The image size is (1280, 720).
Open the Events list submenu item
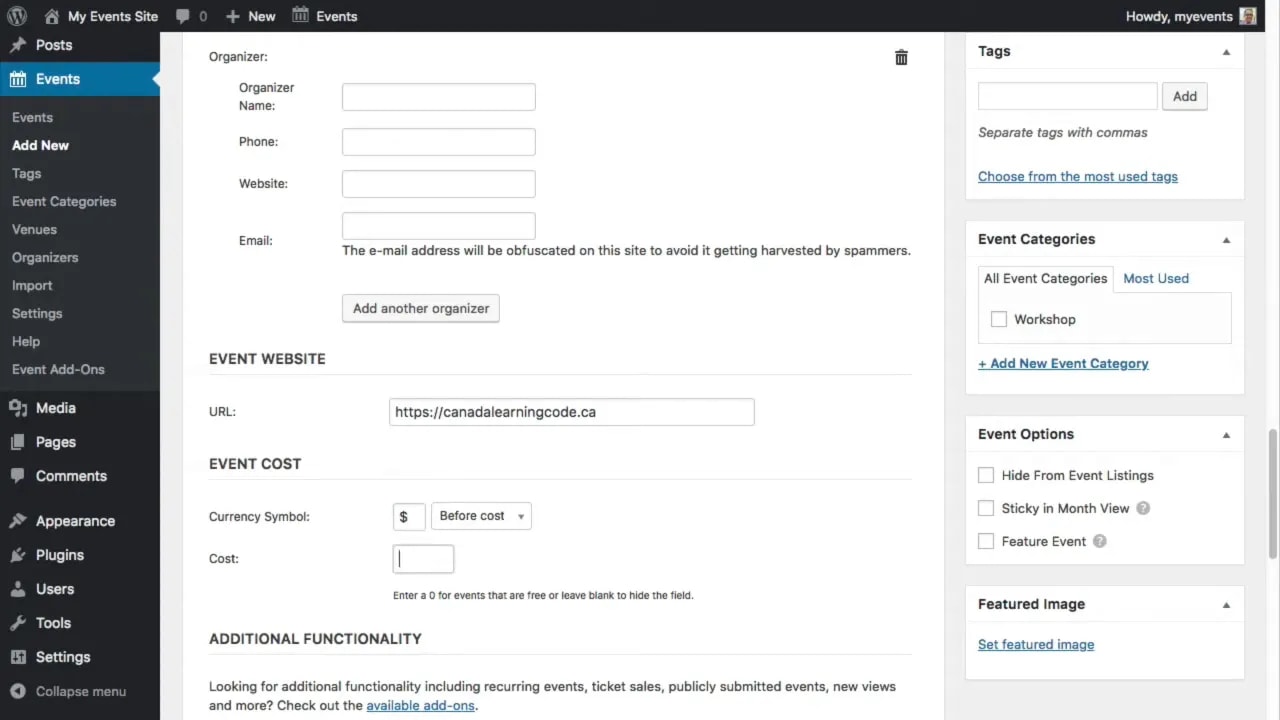point(32,117)
